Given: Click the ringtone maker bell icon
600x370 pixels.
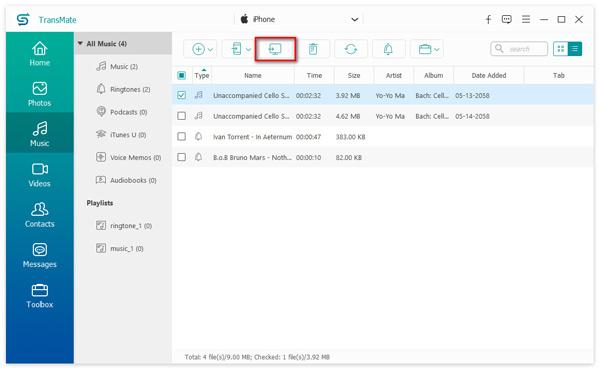Looking at the screenshot, I should pos(388,49).
